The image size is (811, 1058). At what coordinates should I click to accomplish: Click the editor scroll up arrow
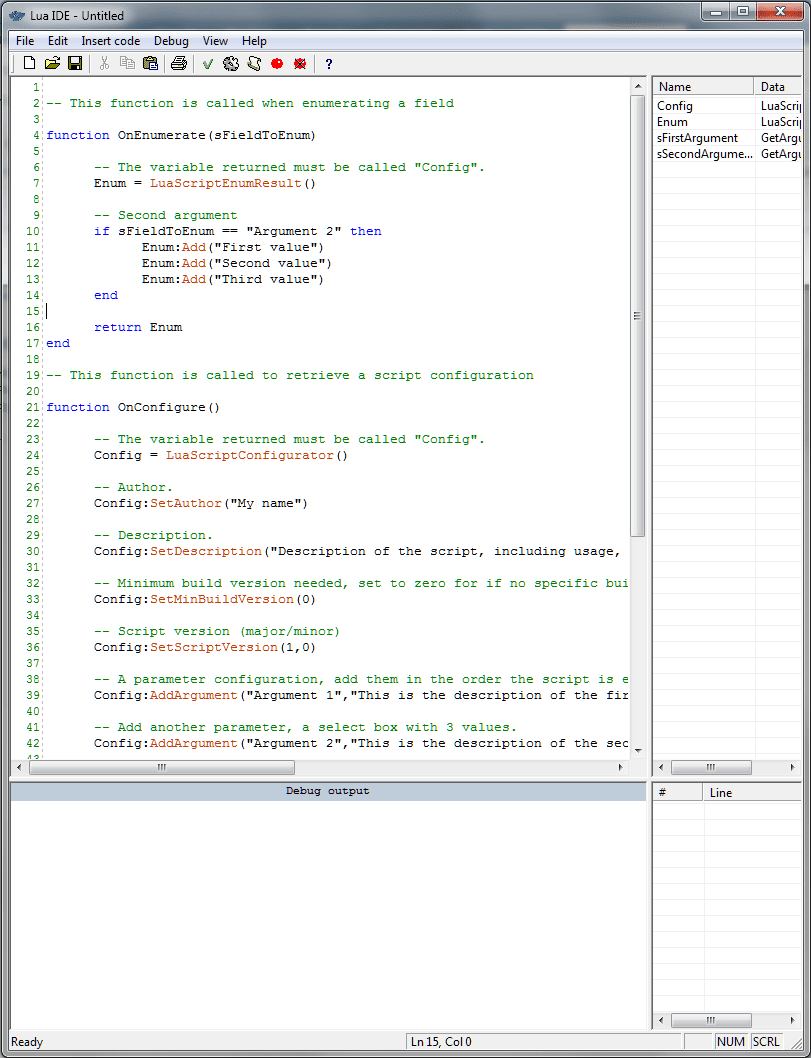tap(638, 86)
